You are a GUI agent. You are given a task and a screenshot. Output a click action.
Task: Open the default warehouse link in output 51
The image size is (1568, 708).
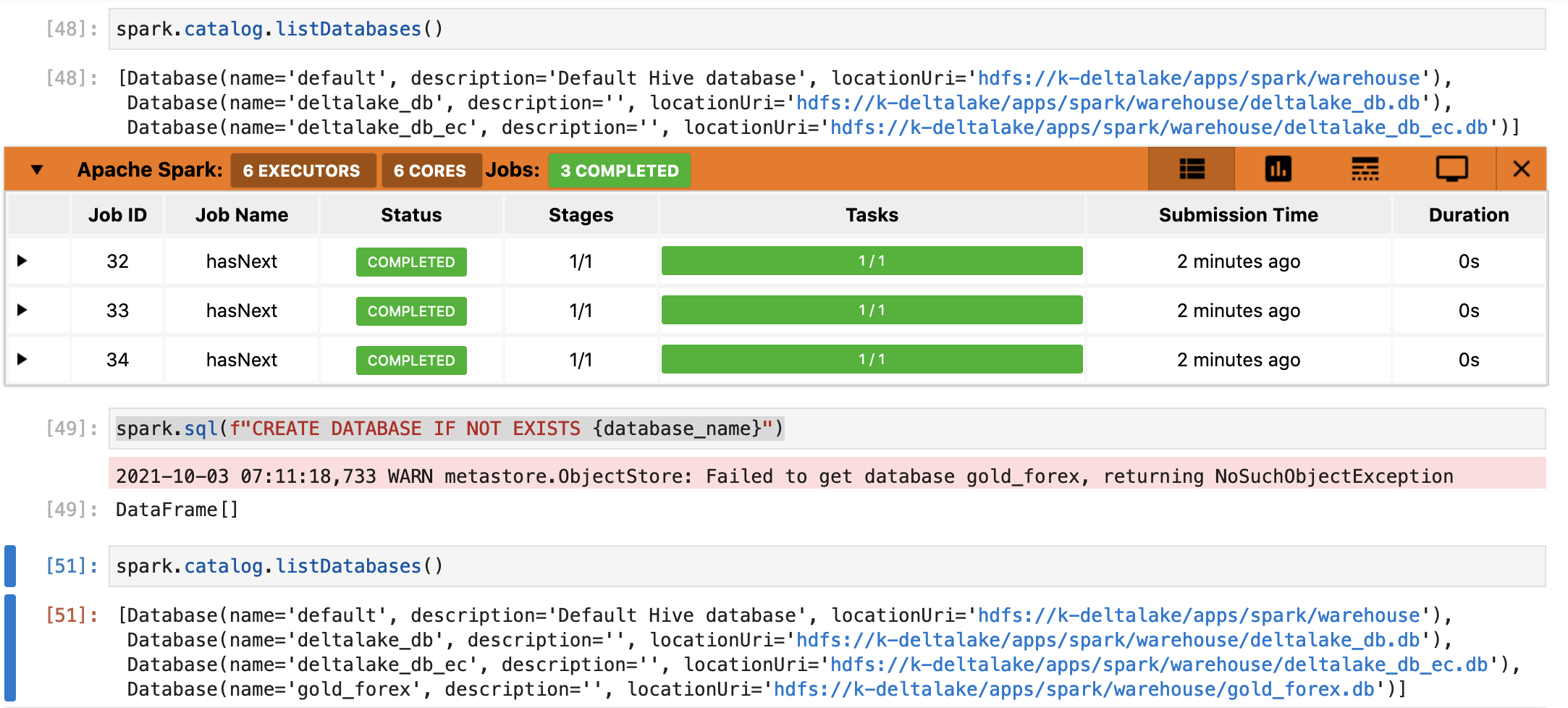click(x=1199, y=615)
